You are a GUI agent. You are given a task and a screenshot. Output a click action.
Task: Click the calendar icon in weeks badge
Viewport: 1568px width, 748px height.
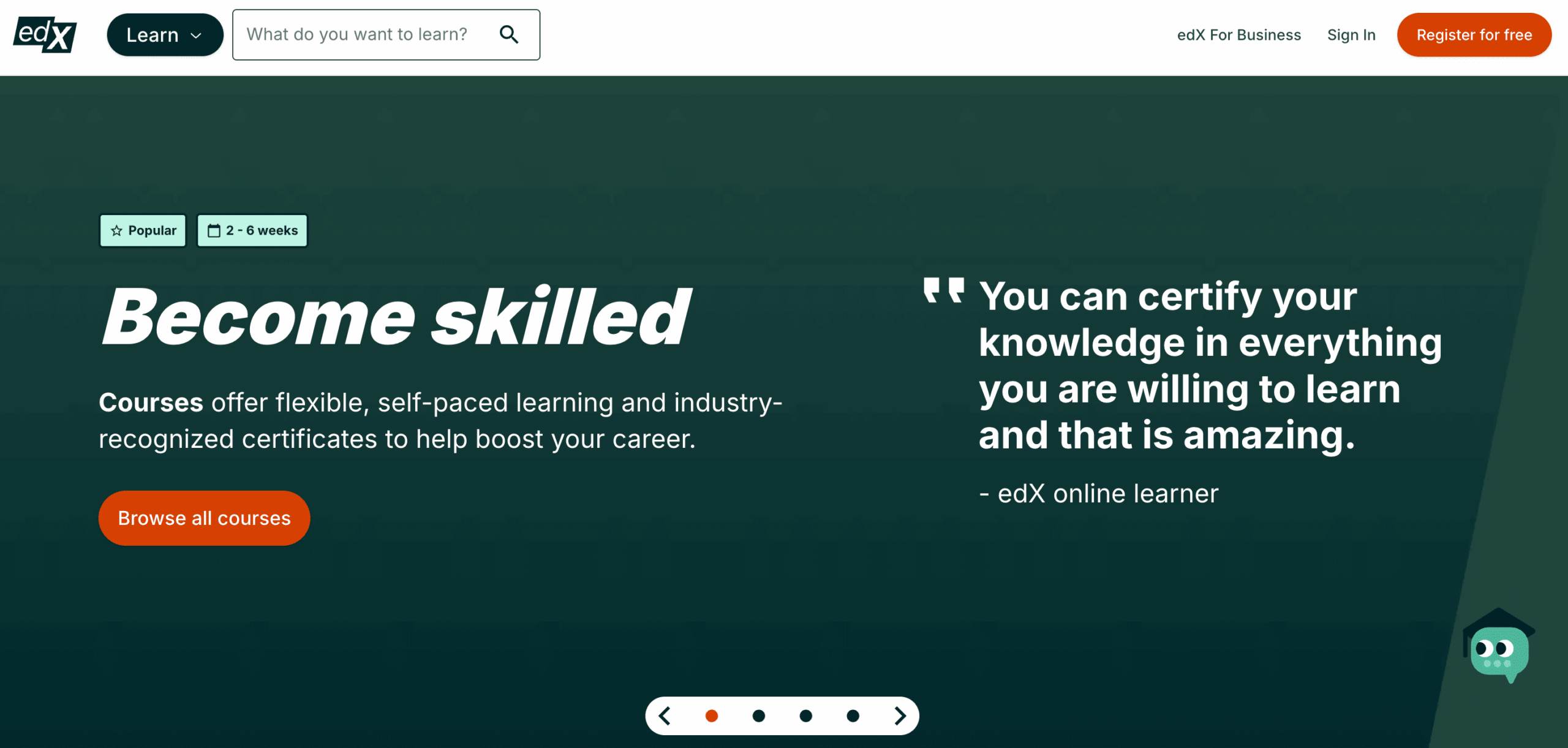214,231
